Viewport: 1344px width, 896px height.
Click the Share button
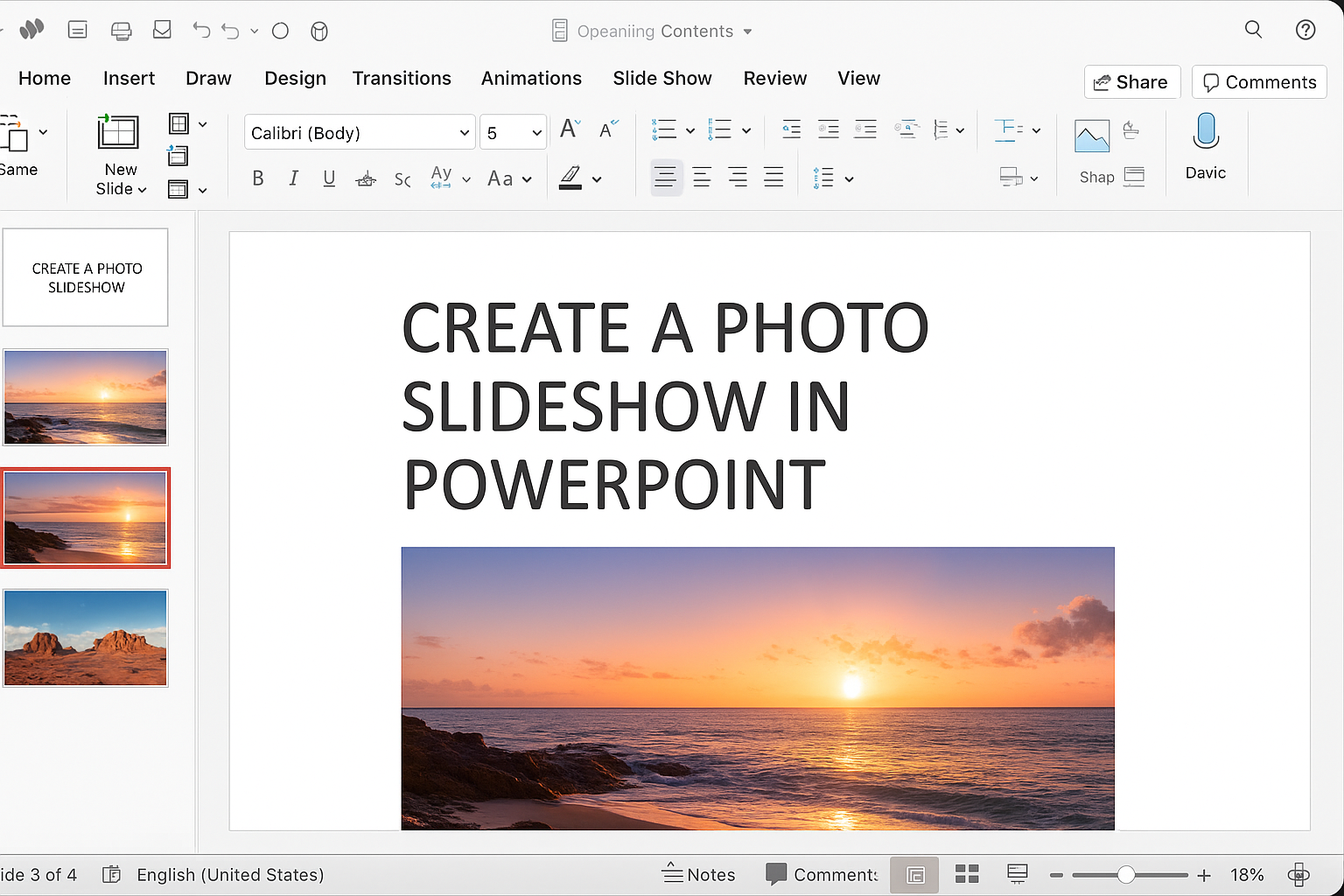coord(1131,81)
